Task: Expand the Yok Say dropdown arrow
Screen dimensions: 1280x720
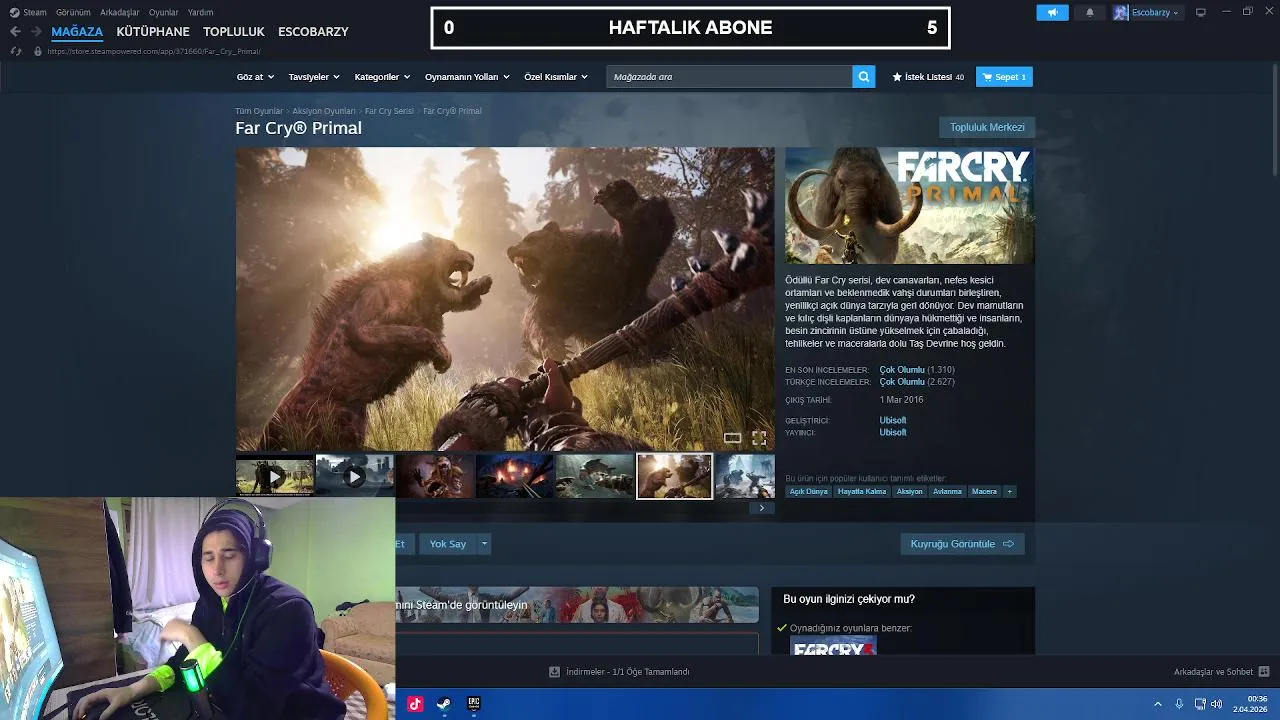Action: tap(484, 544)
